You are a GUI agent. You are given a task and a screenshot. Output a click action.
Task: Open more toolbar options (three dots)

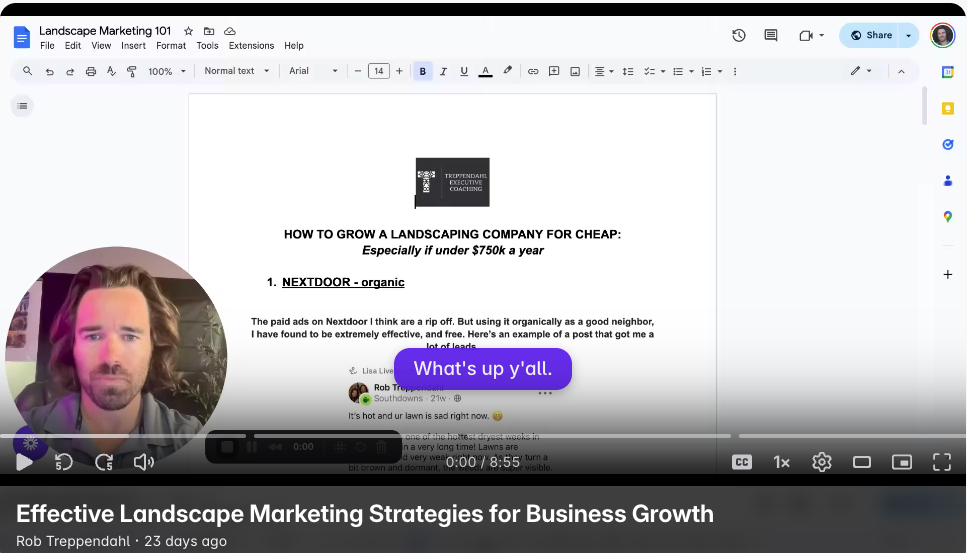[x=735, y=72]
